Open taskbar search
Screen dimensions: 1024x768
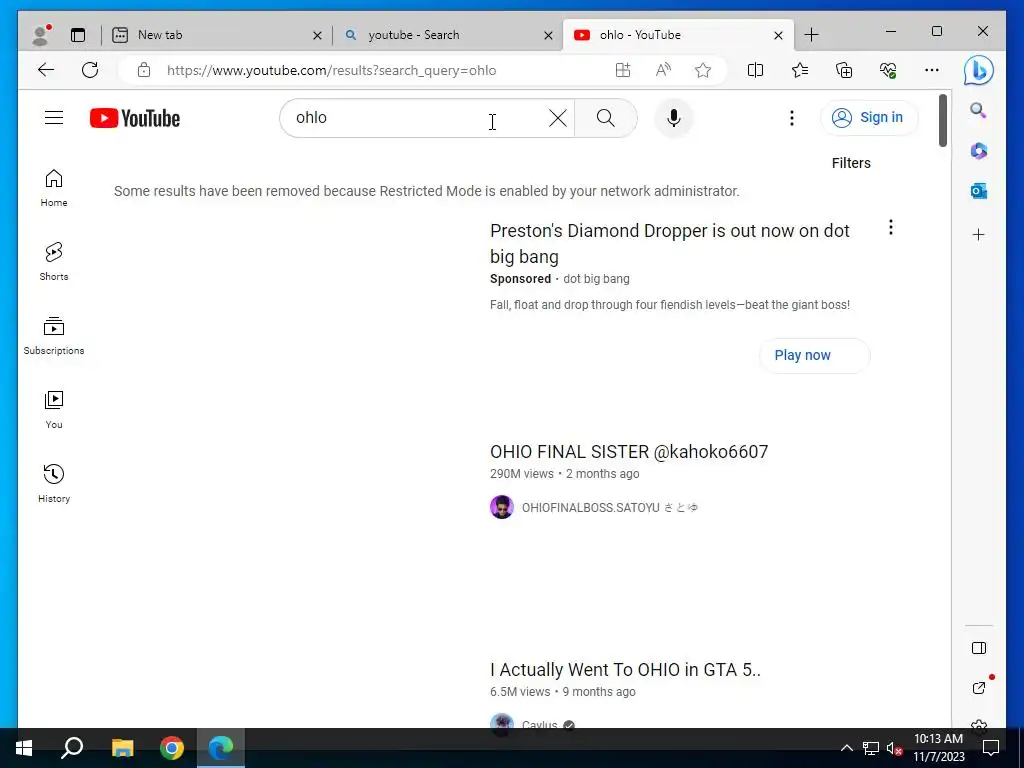(x=72, y=748)
